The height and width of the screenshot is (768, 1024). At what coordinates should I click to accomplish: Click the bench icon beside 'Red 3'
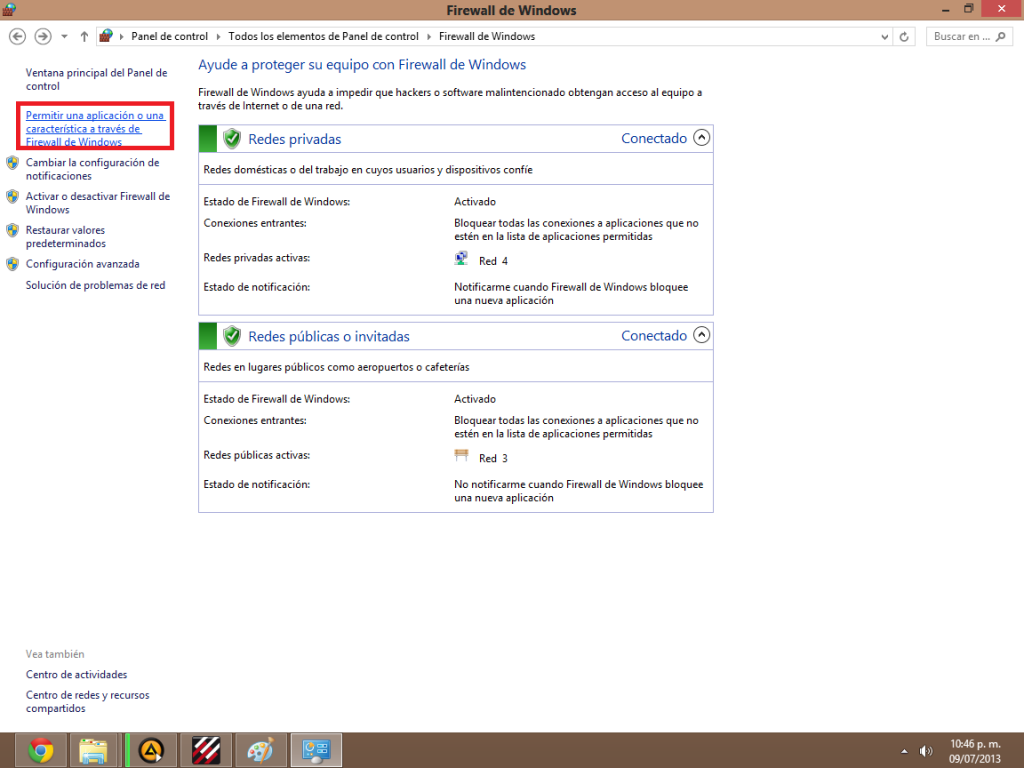coord(461,455)
